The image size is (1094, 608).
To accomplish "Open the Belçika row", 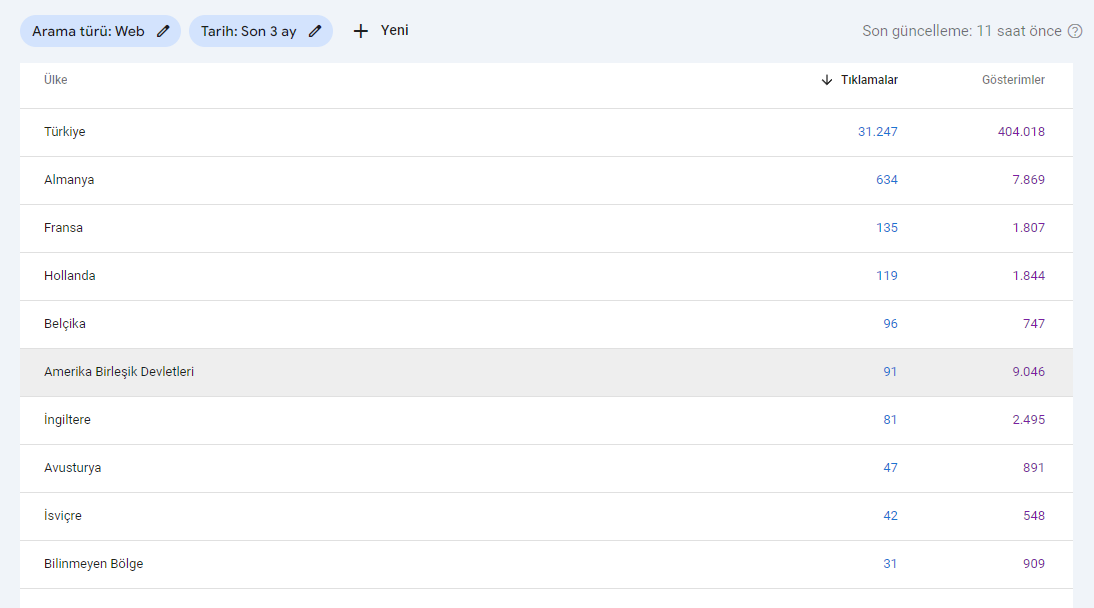I will [x=546, y=325].
